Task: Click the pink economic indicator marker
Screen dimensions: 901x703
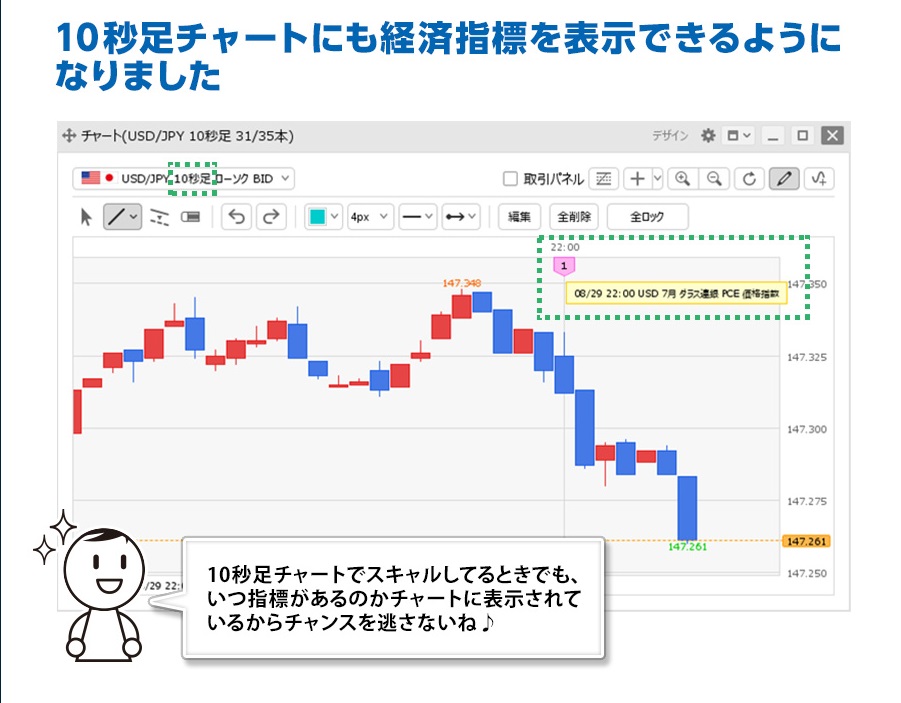Action: click(564, 266)
